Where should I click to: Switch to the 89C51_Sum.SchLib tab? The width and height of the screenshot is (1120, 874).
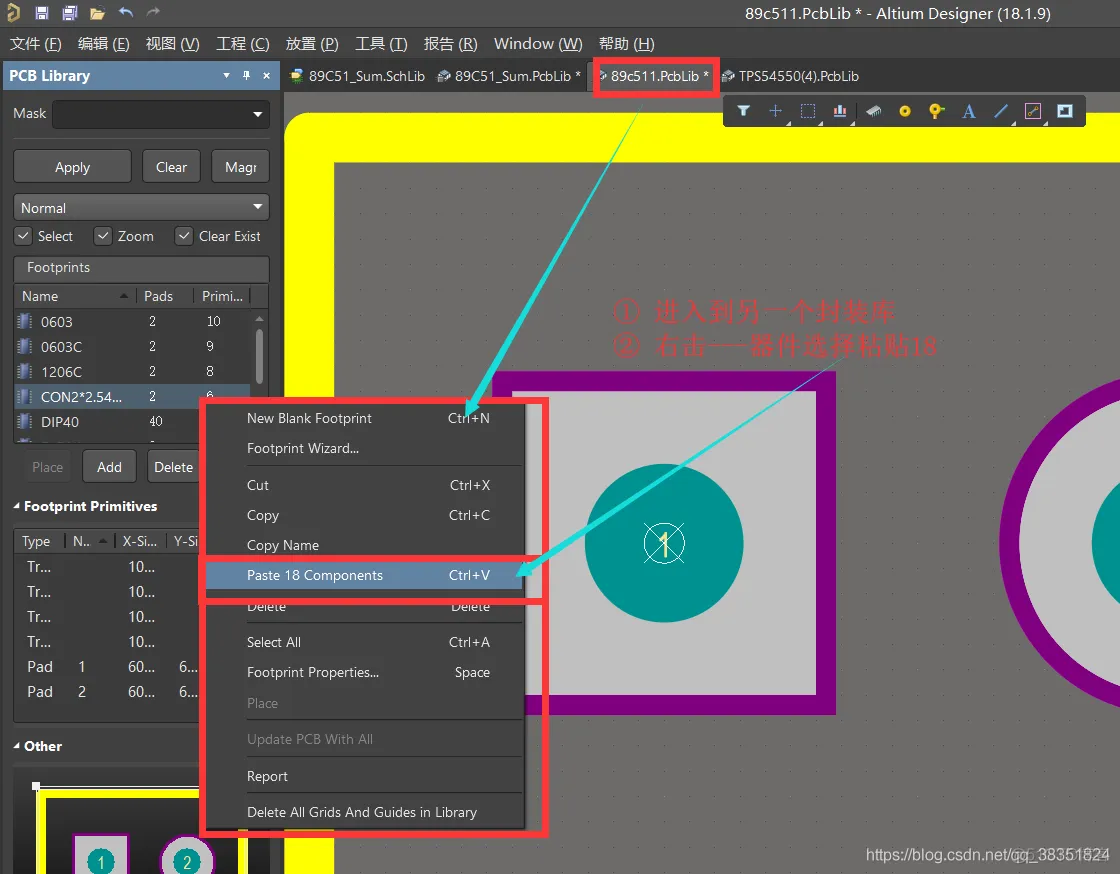coord(357,76)
